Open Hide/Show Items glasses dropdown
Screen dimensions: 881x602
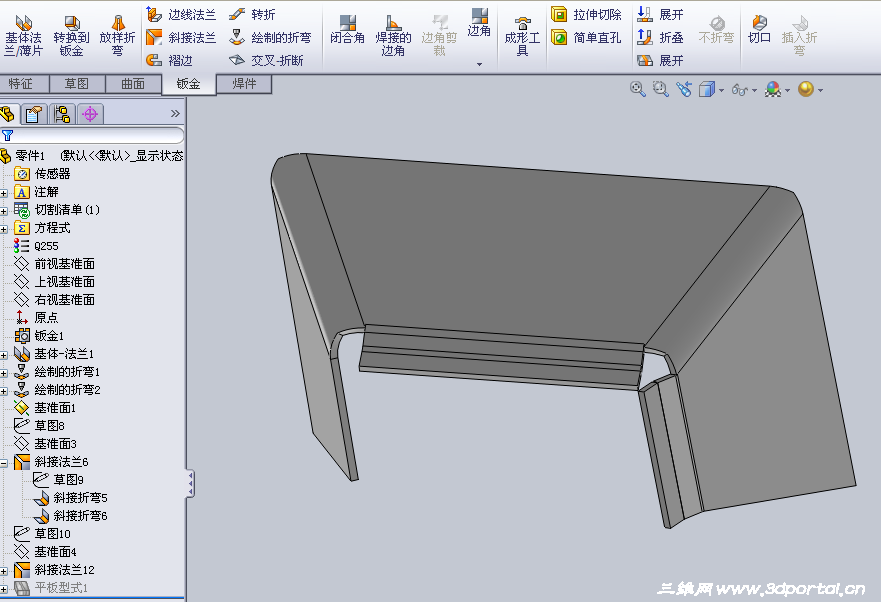[x=754, y=90]
